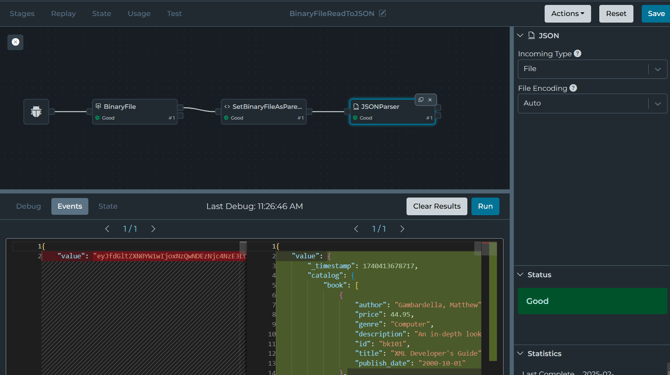The width and height of the screenshot is (670, 375).
Task: Select the BinaryFile node
Action: (135, 112)
